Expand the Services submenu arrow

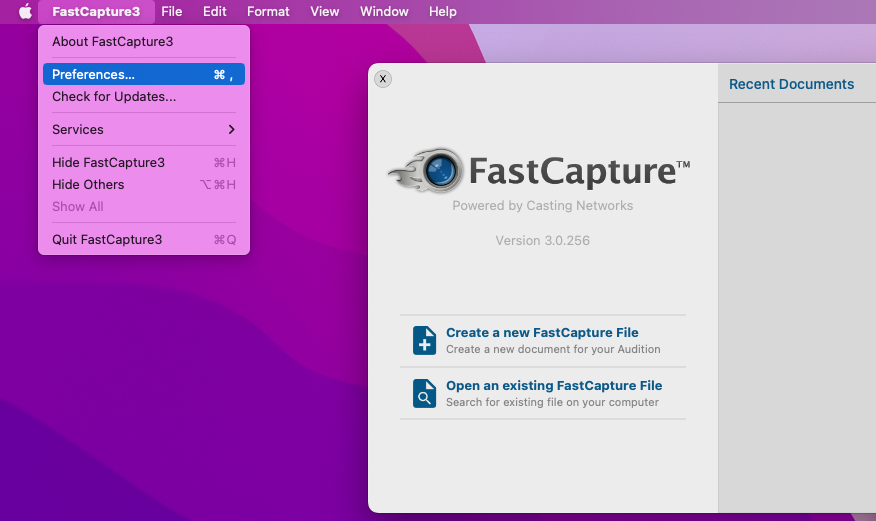pyautogui.click(x=231, y=130)
